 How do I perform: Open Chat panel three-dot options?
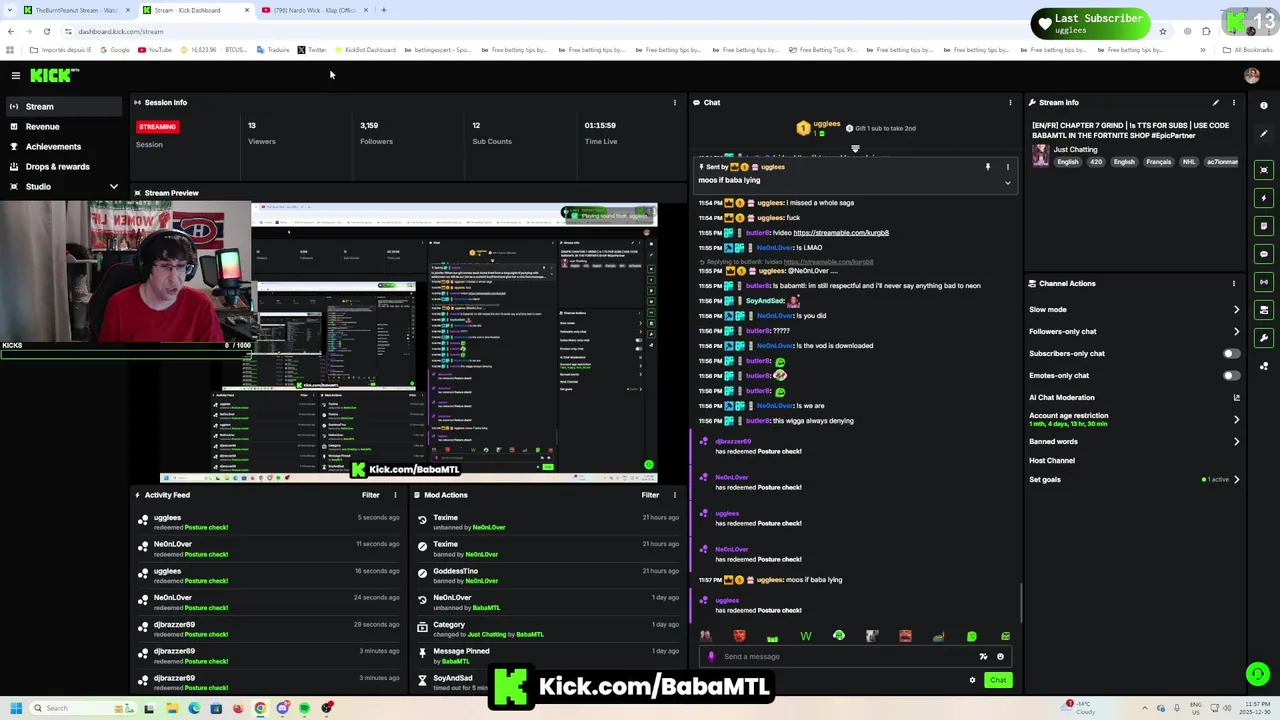(x=1010, y=102)
